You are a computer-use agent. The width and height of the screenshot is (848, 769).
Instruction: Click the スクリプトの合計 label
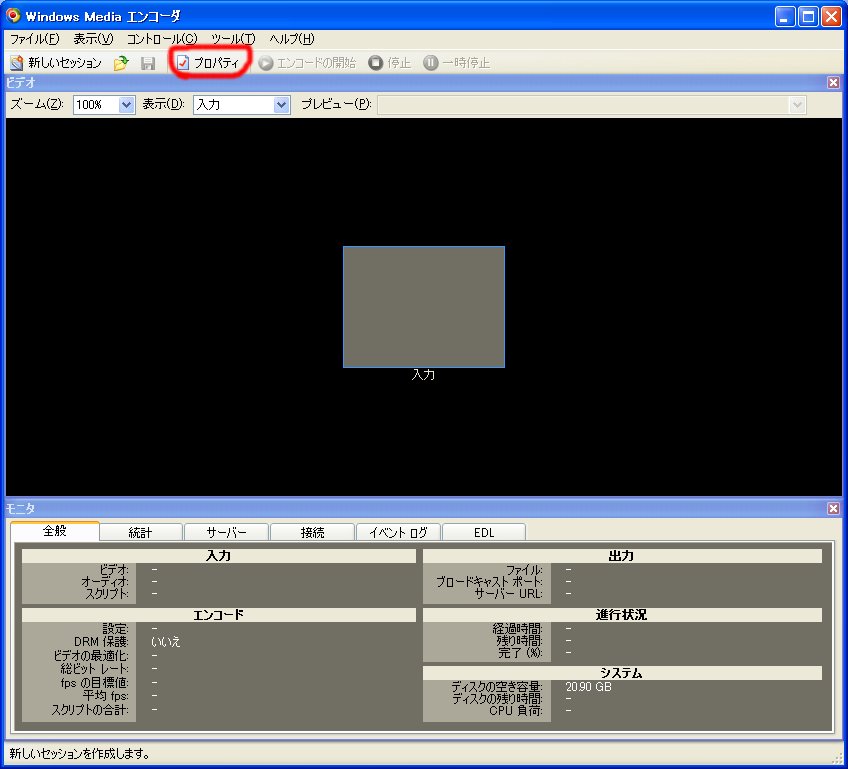[x=90, y=710]
